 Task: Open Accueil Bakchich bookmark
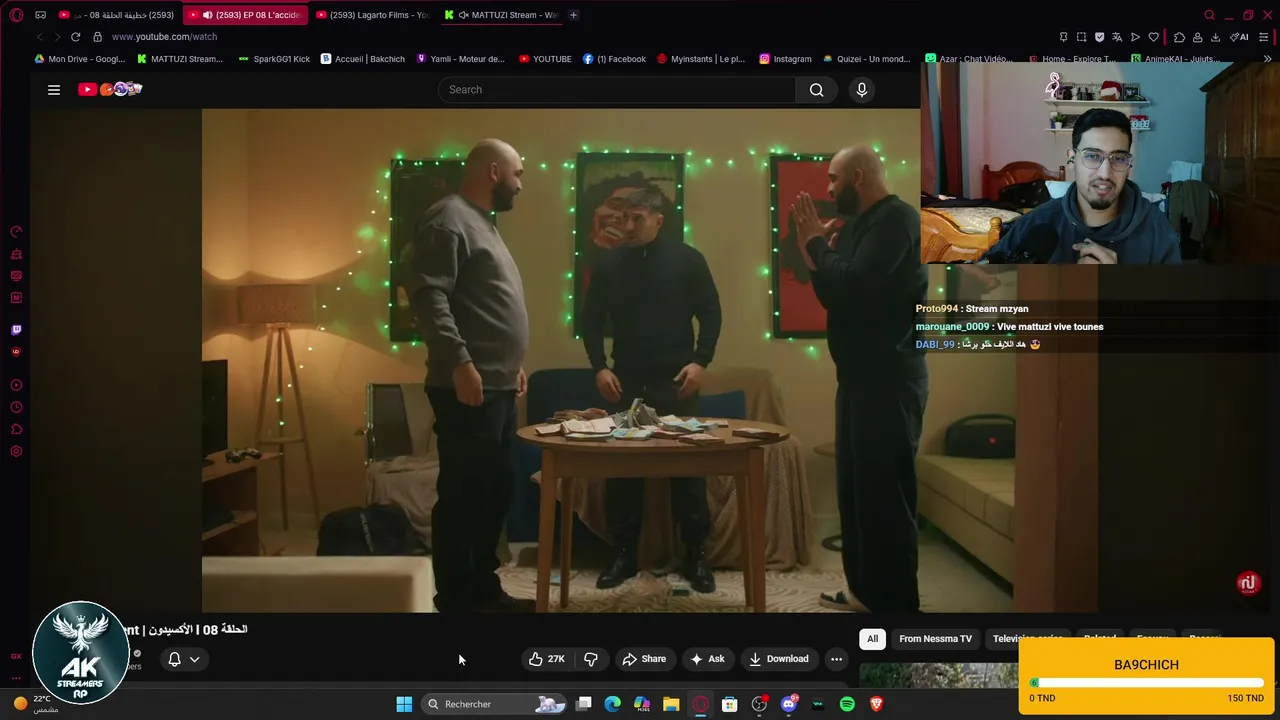(x=362, y=59)
